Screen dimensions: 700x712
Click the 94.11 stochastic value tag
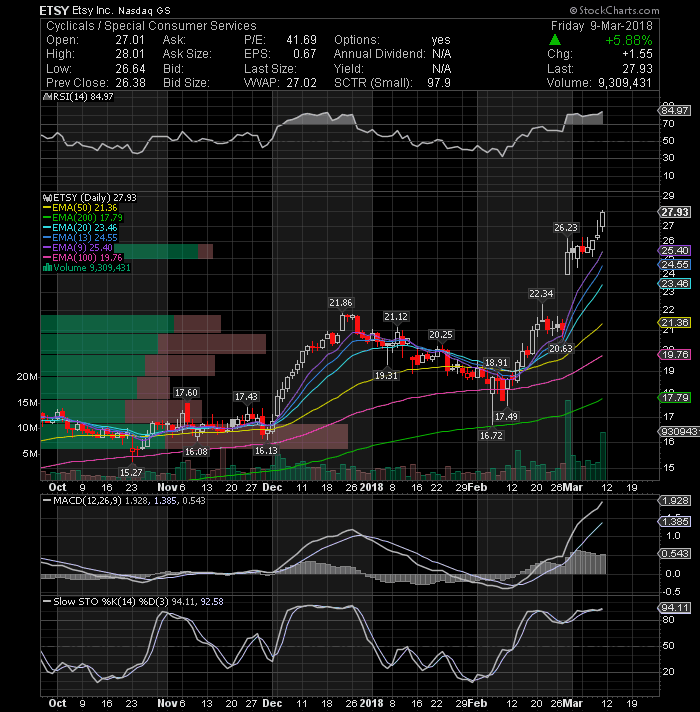[x=675, y=608]
